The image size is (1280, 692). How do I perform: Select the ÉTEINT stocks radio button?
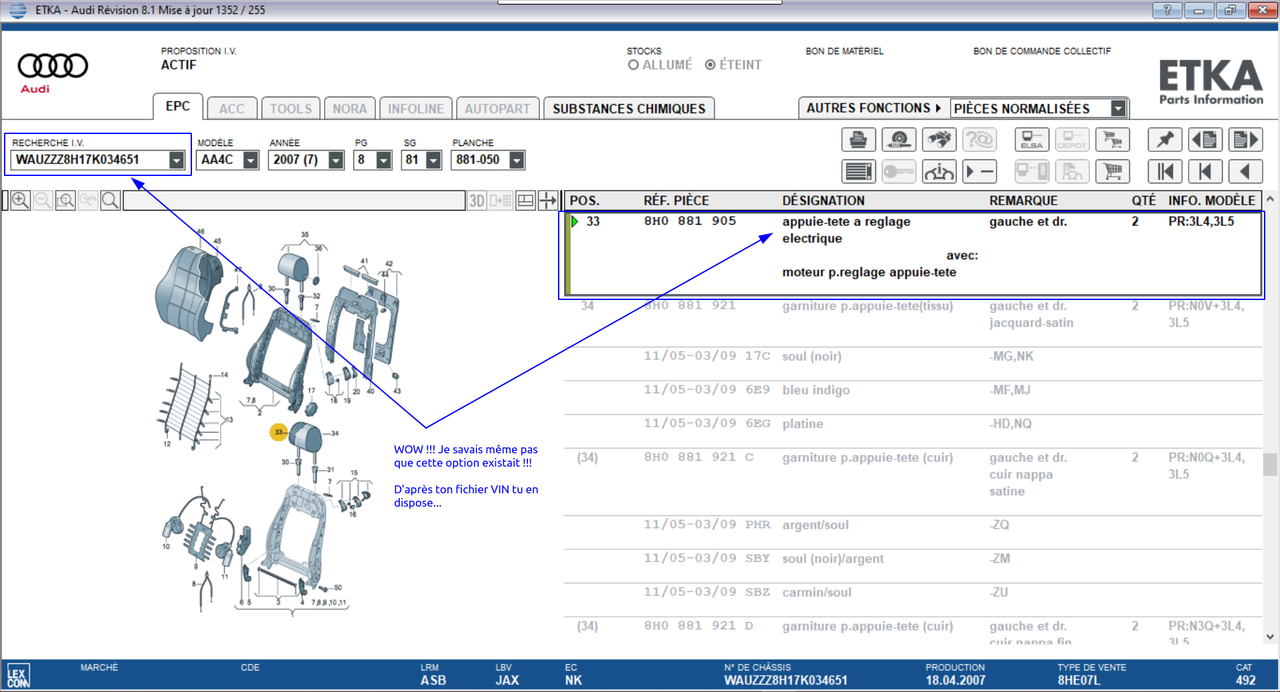710,65
